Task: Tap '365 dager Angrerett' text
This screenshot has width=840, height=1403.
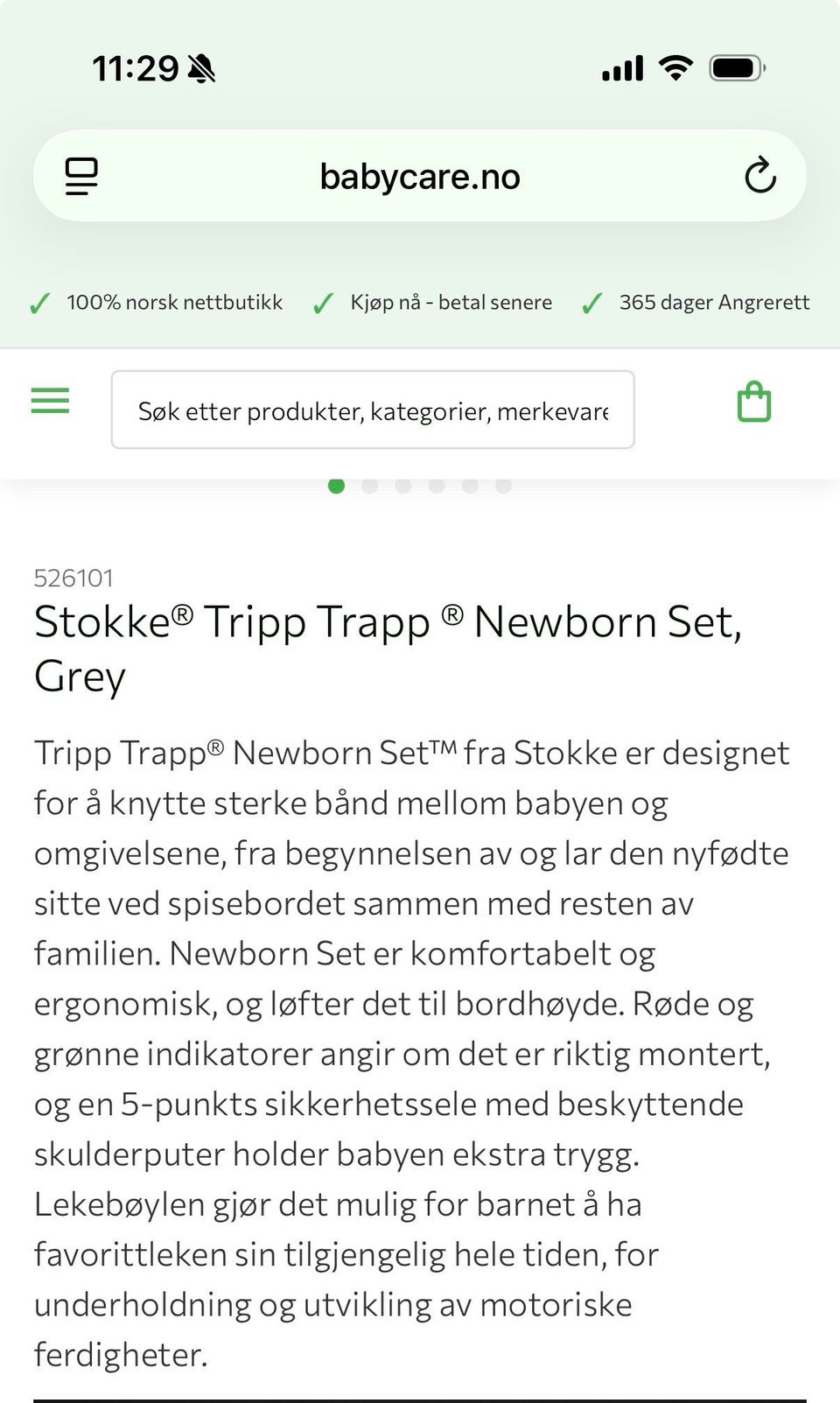Action: click(714, 303)
